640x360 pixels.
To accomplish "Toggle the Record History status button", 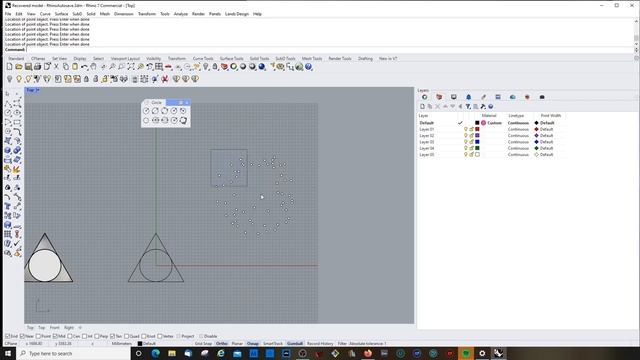I will (x=320, y=344).
